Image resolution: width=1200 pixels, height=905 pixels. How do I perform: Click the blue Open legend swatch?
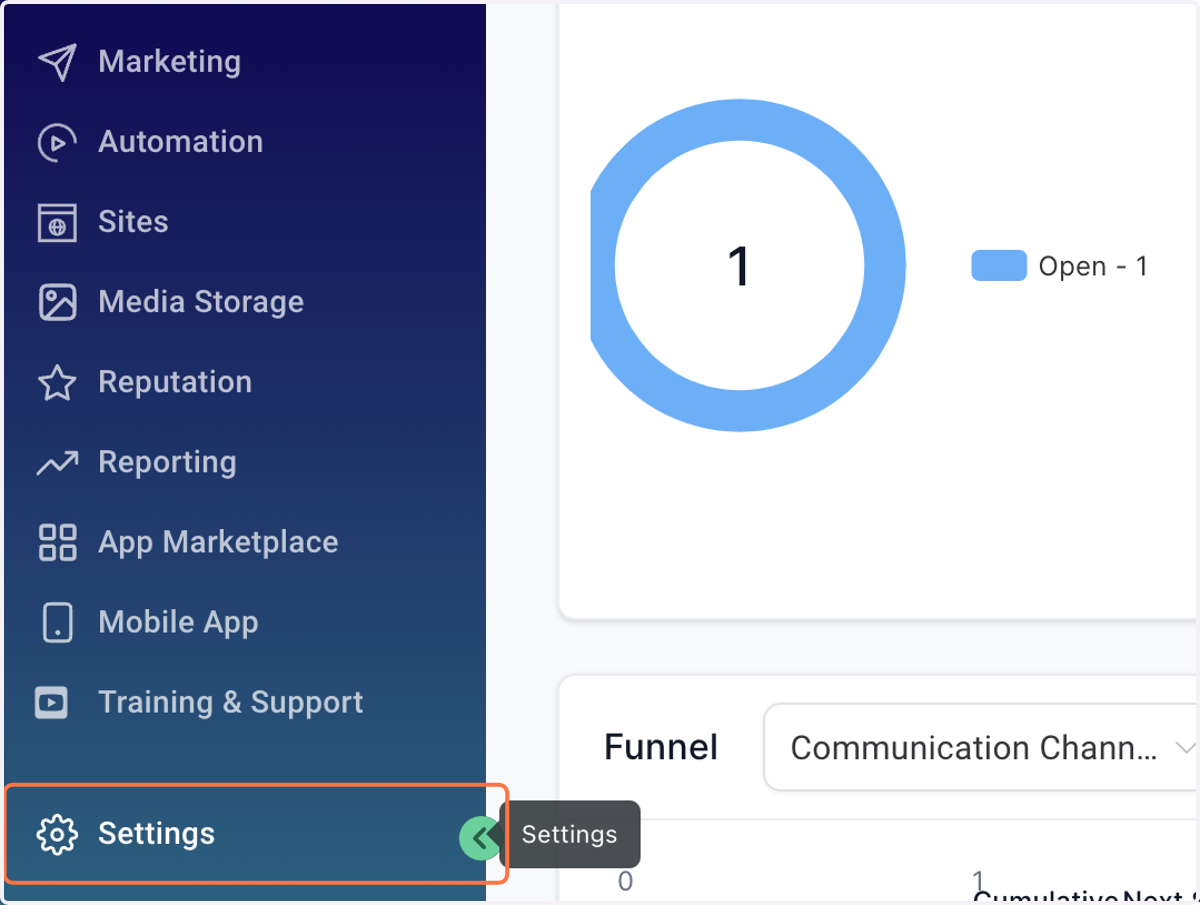pos(999,266)
